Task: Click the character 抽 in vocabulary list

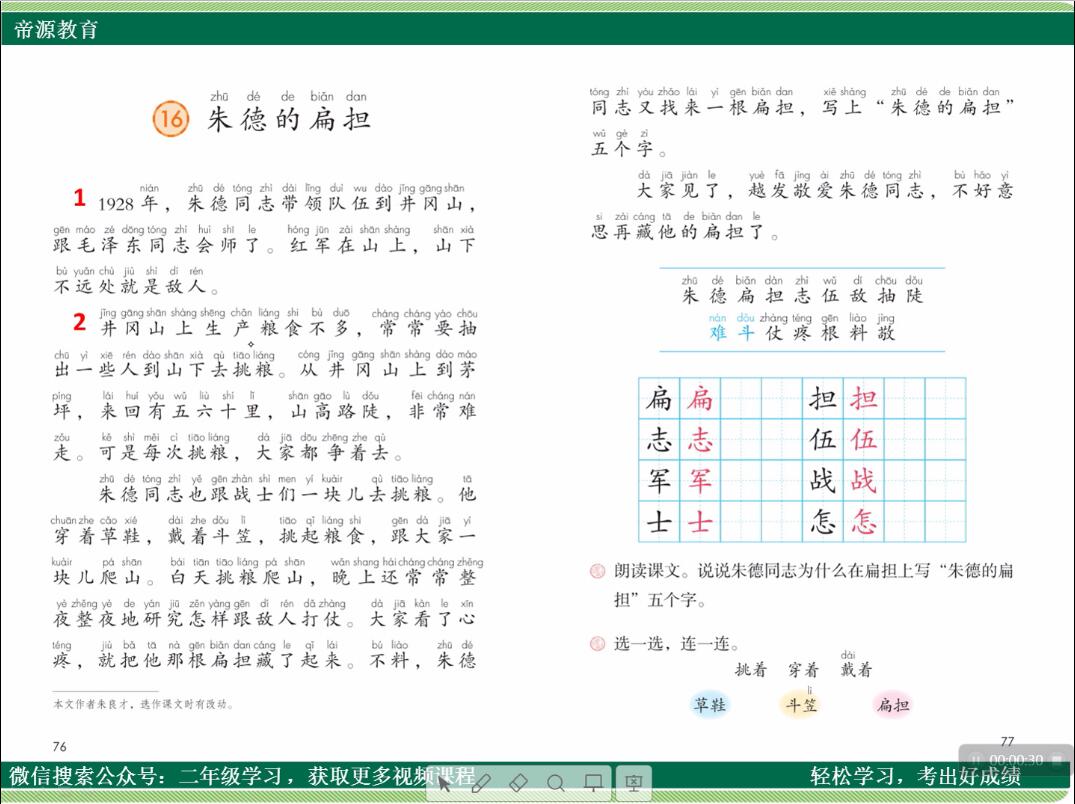Action: [886, 295]
